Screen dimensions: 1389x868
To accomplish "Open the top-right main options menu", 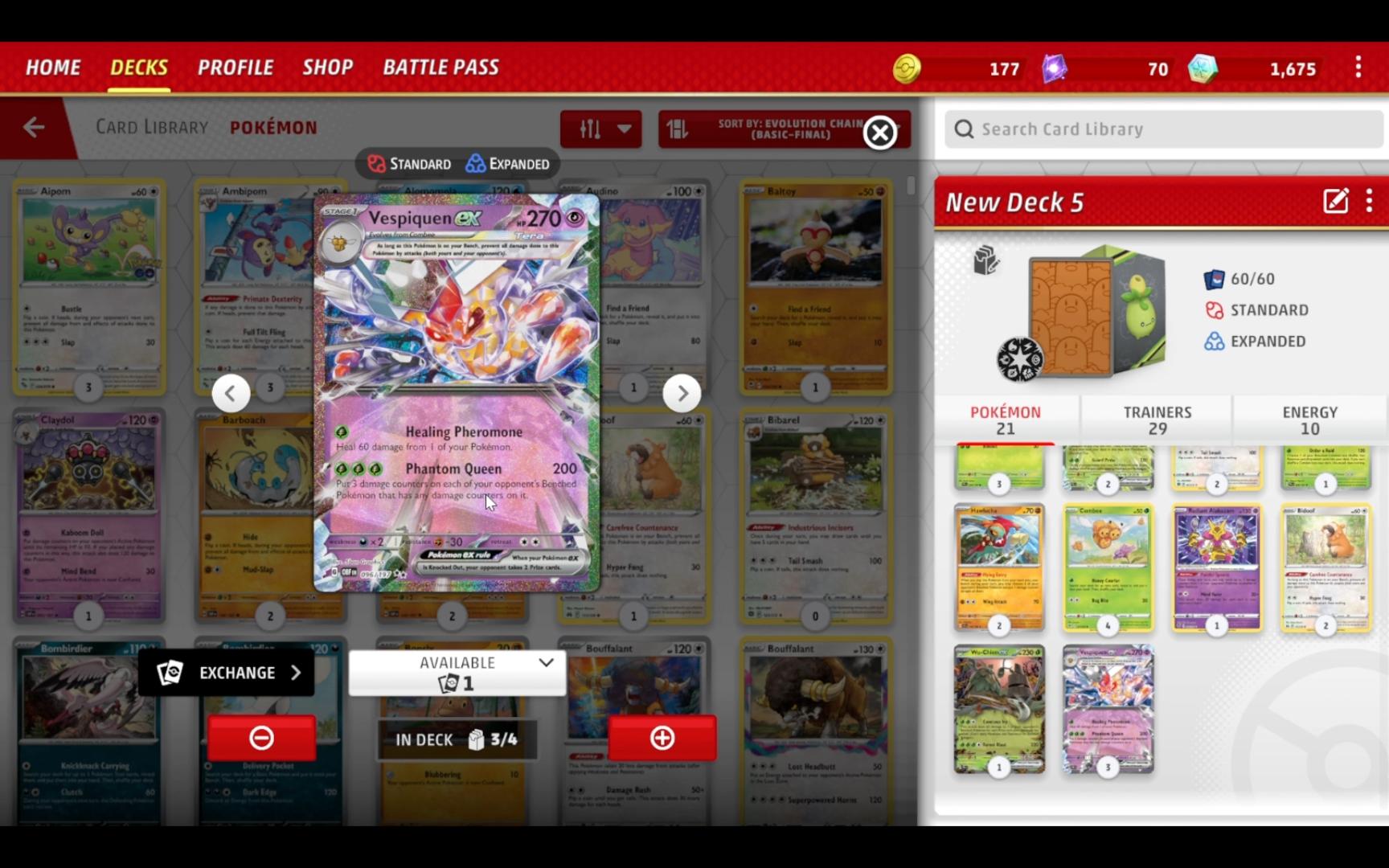I will click(1358, 68).
